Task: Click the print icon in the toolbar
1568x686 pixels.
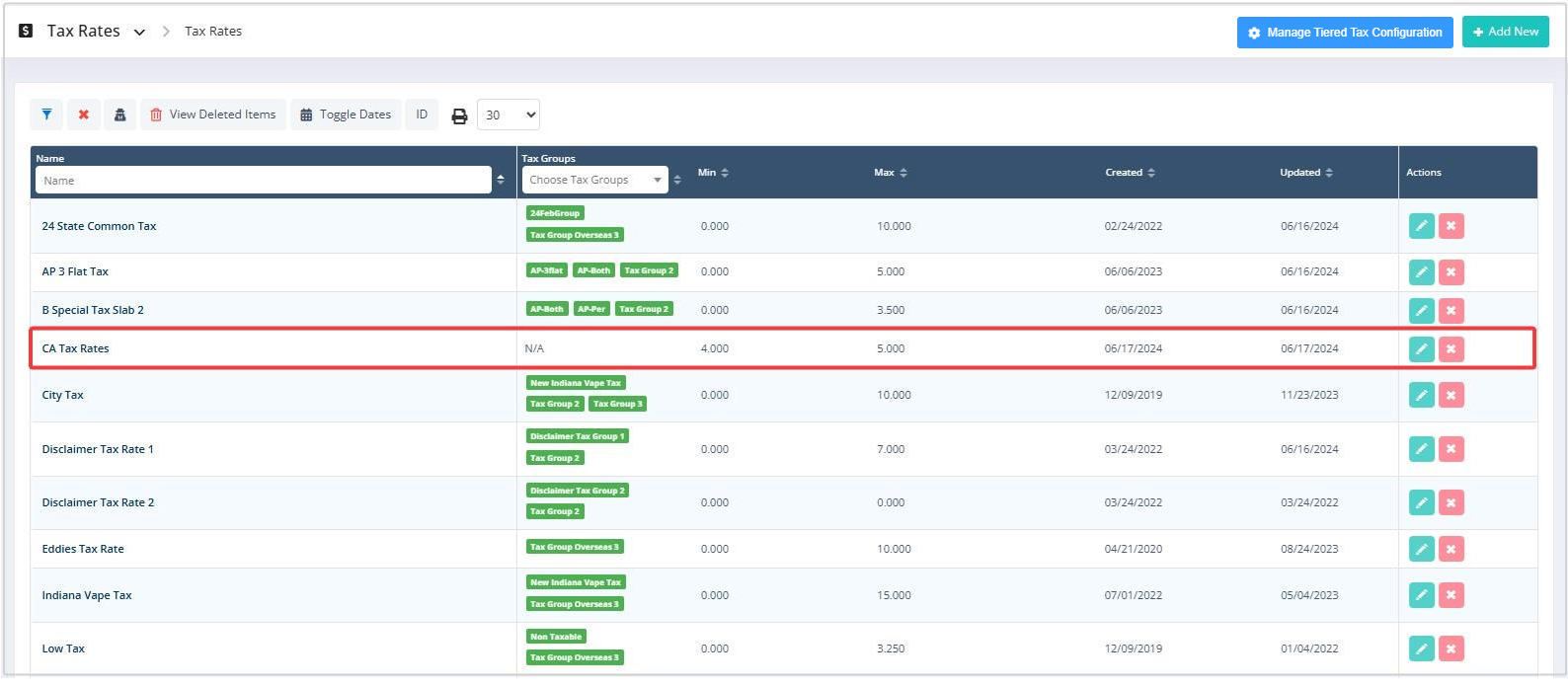Action: (459, 115)
